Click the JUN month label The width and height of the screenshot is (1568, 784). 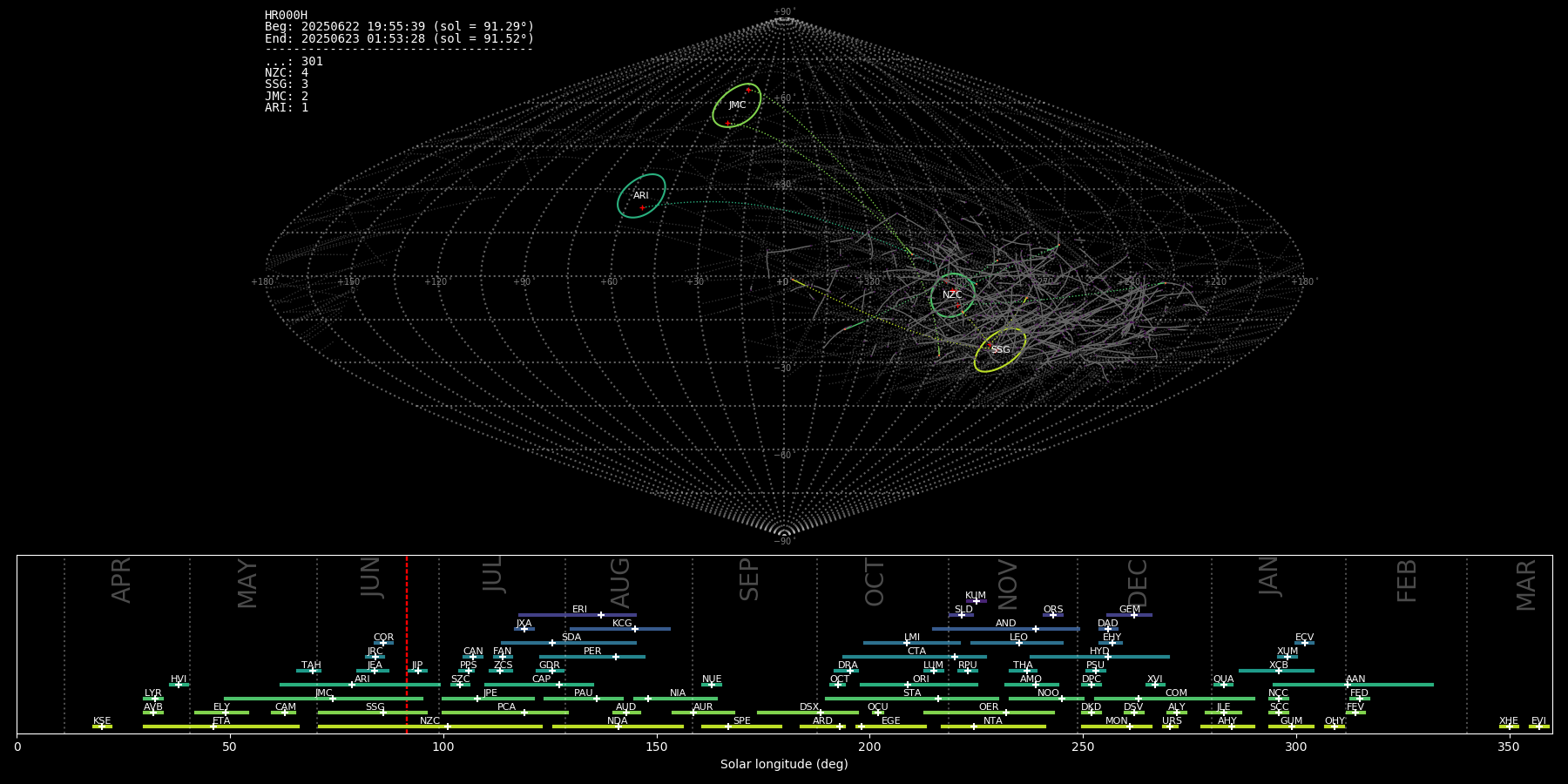[x=372, y=577]
